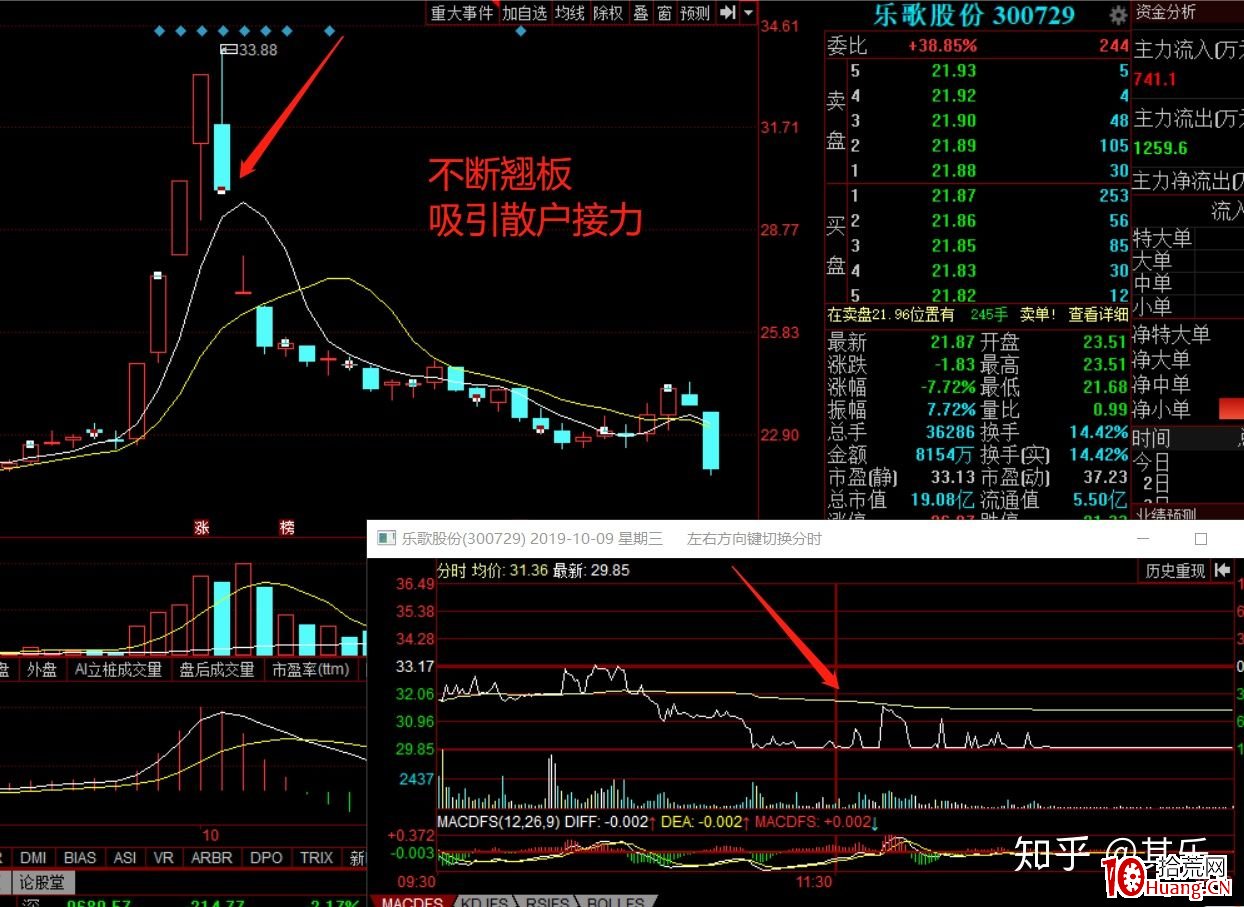Open 预测 forecast tool
Image resolution: width=1244 pixels, height=907 pixels.
tap(694, 12)
